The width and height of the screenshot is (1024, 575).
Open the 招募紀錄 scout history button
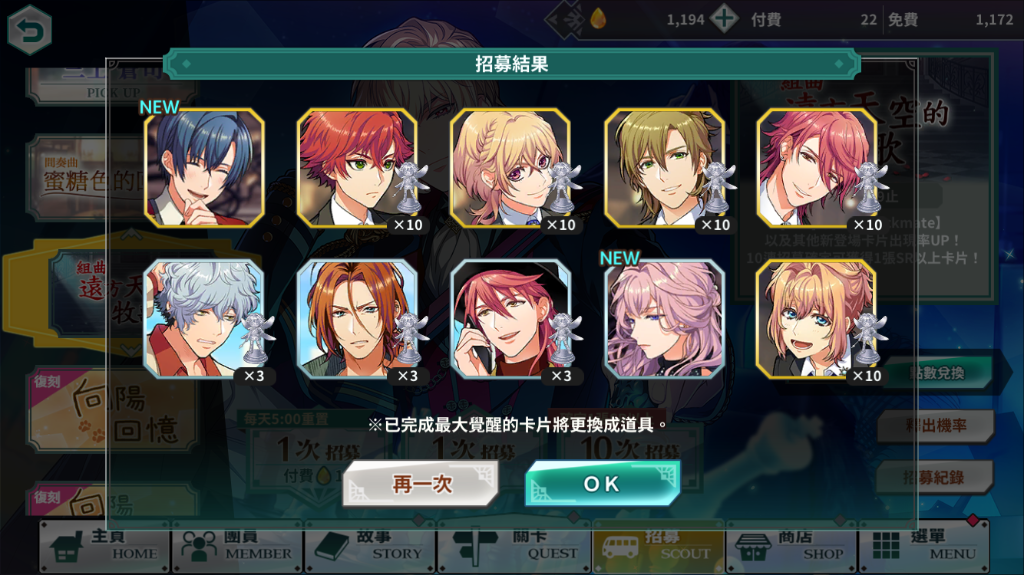935,478
